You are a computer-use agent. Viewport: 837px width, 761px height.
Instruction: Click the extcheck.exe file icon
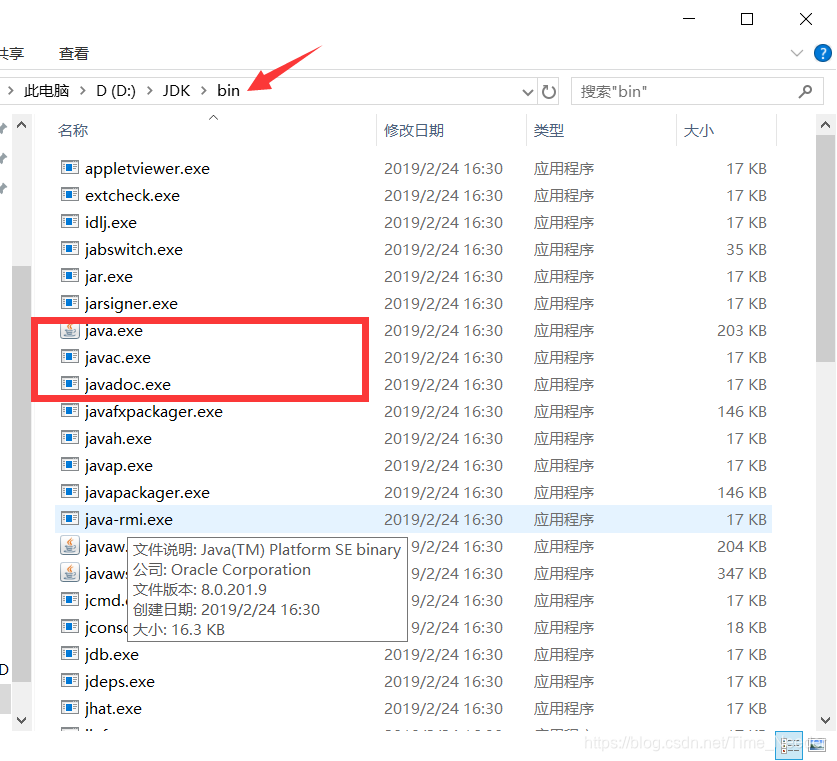pyautogui.click(x=69, y=195)
